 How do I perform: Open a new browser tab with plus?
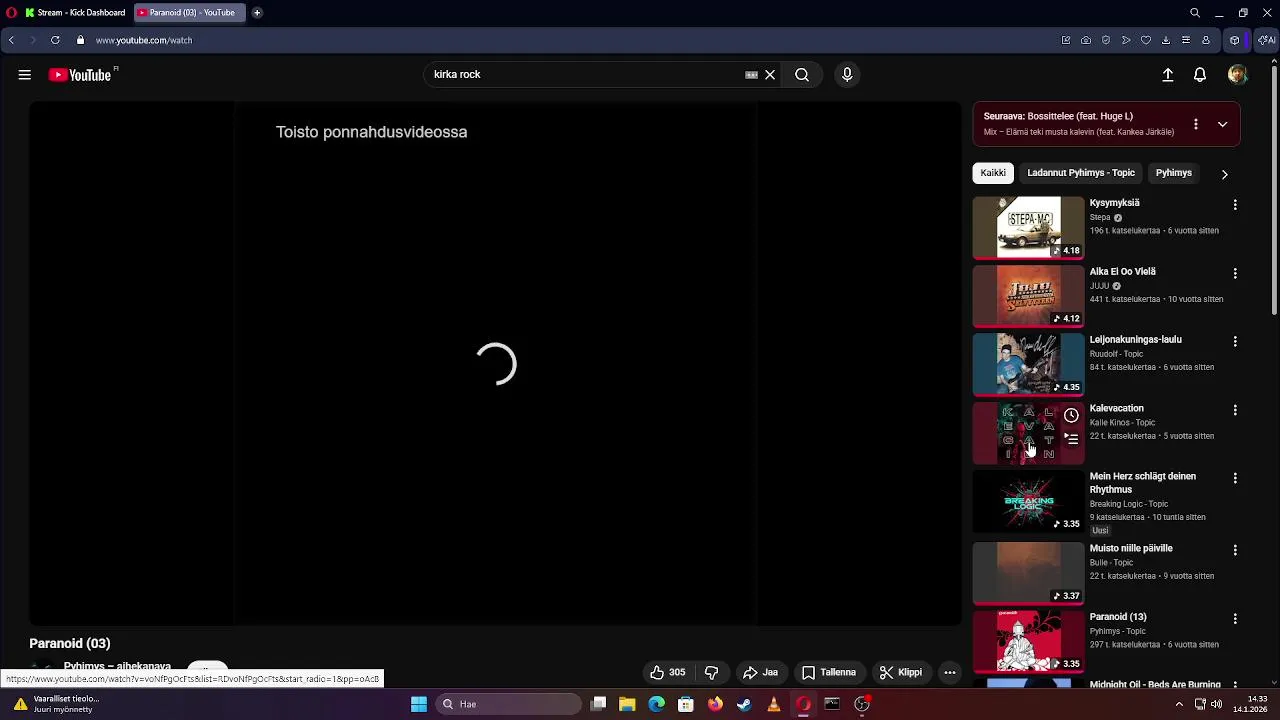pos(257,13)
